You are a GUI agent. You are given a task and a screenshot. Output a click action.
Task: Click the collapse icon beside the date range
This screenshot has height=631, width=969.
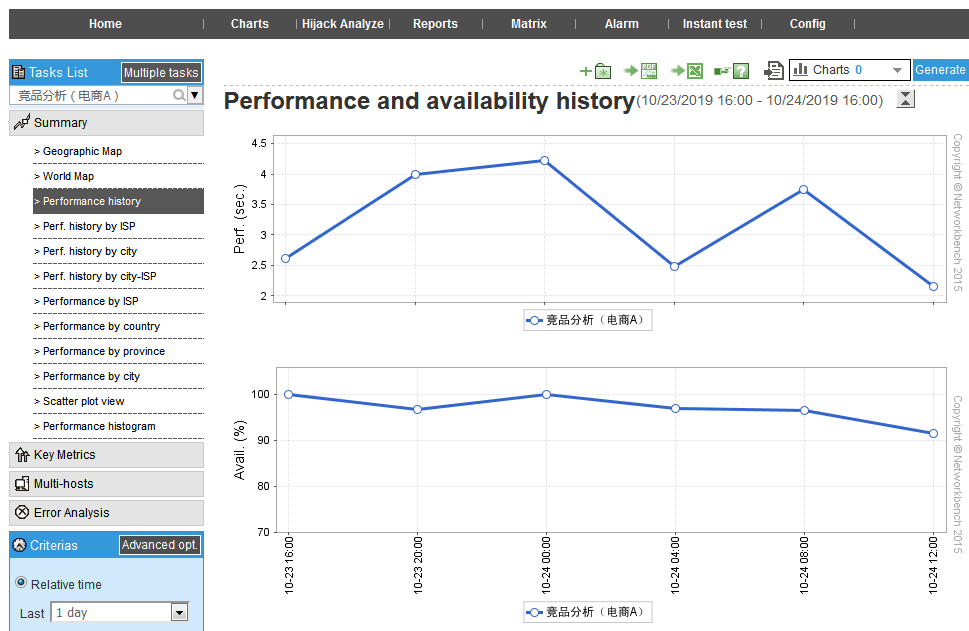coord(905,98)
